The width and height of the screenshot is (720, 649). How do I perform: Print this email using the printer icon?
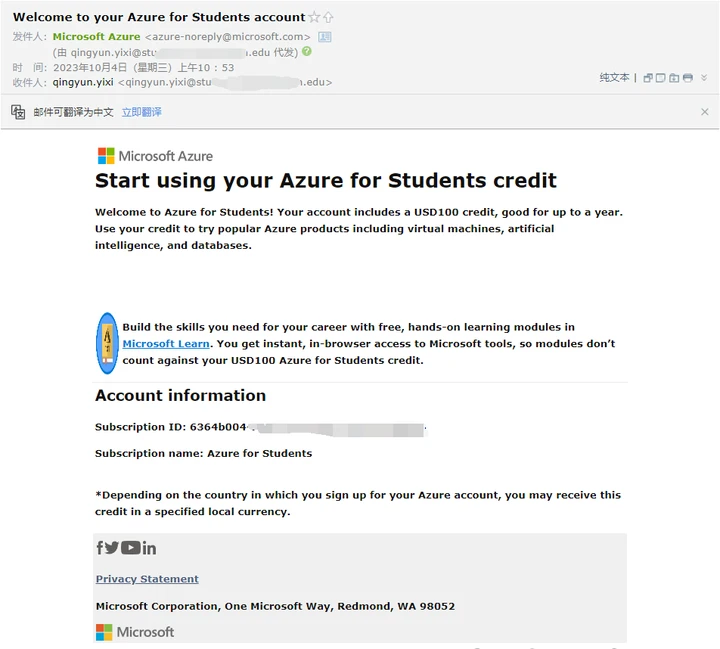click(x=687, y=78)
